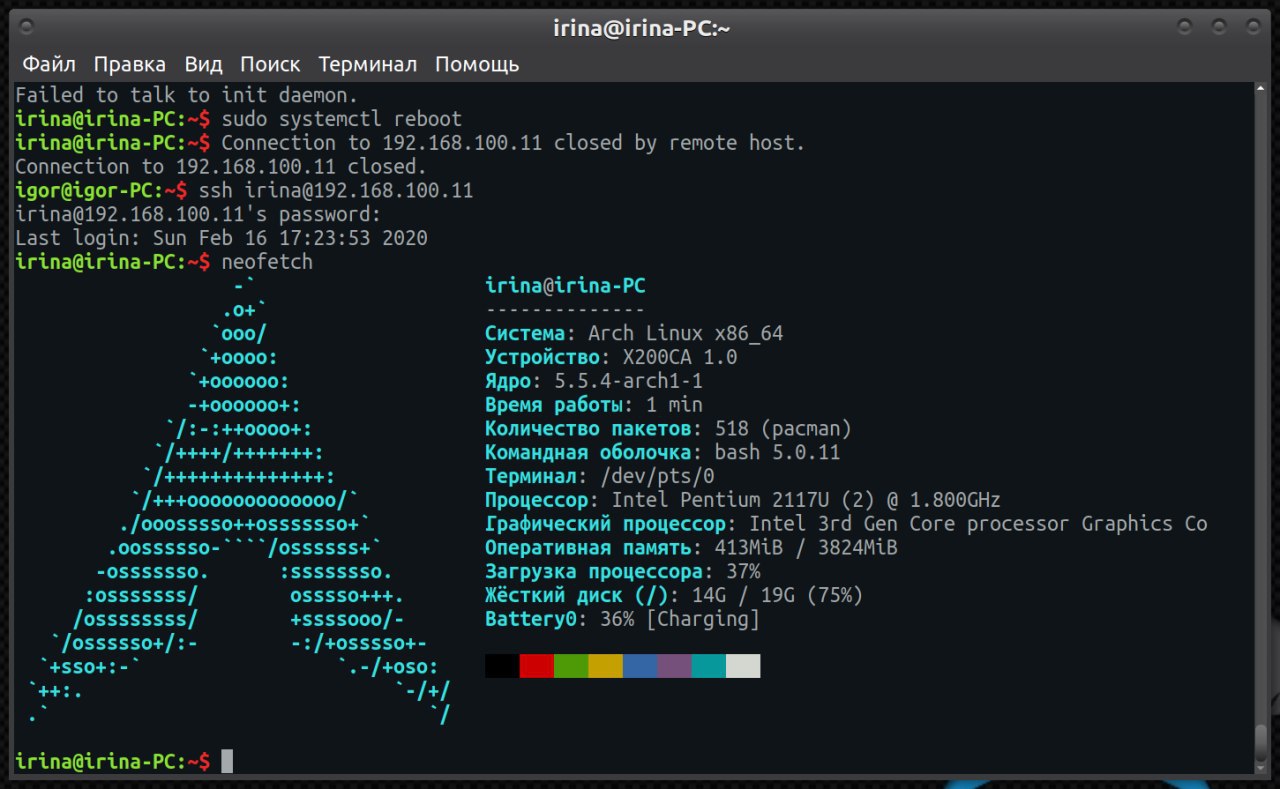Screen dimensions: 1280x789
Task: Open the Терминал menu
Action: coord(368,65)
